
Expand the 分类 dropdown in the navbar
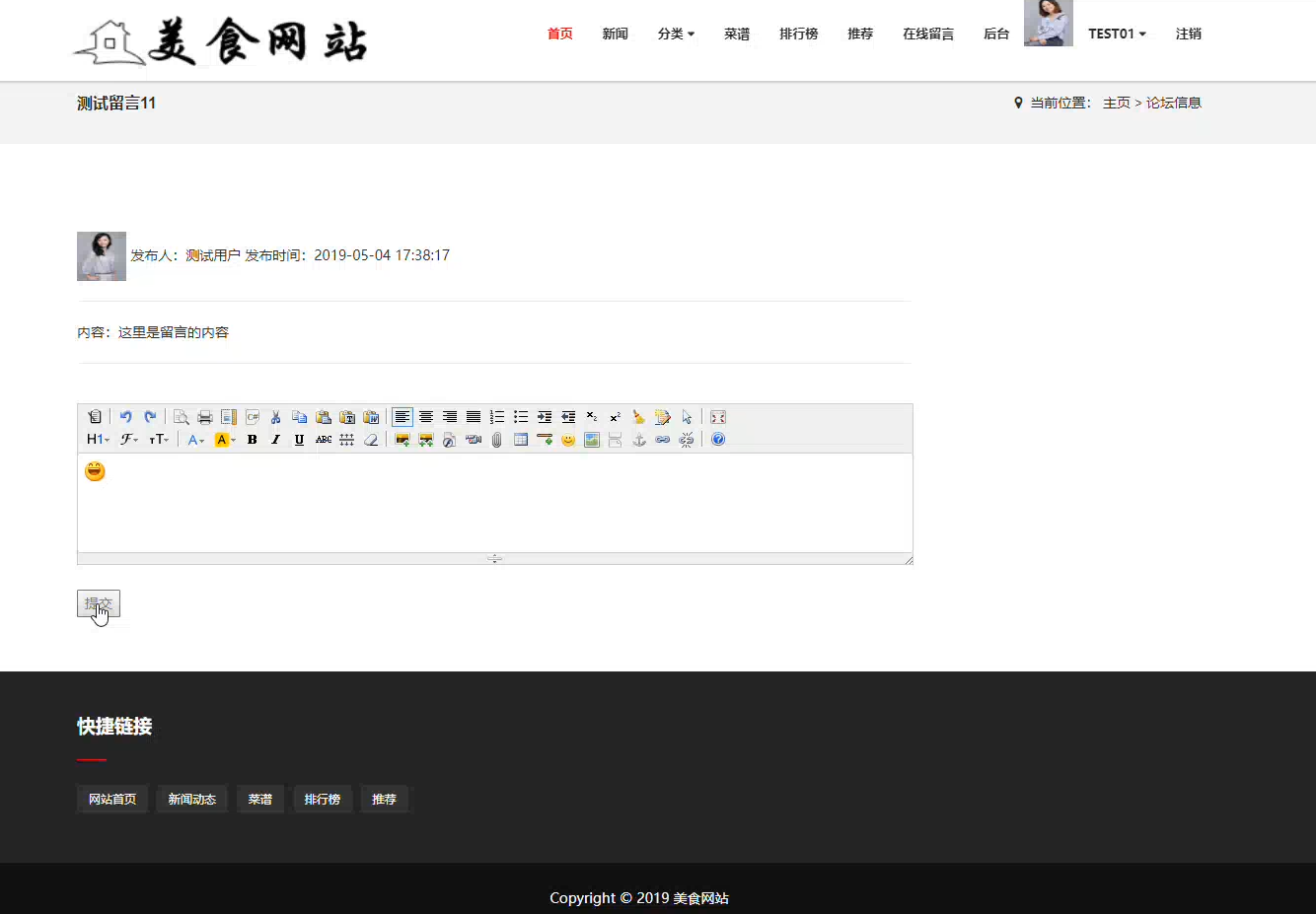click(676, 34)
